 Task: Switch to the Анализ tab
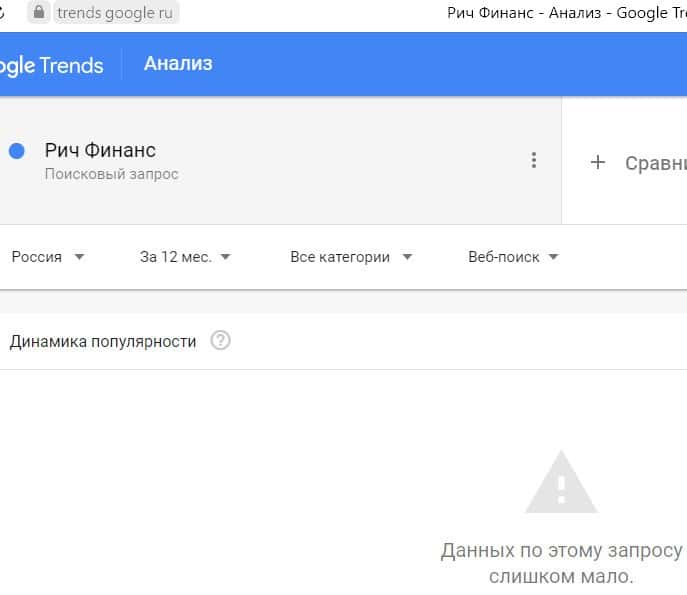coord(178,64)
